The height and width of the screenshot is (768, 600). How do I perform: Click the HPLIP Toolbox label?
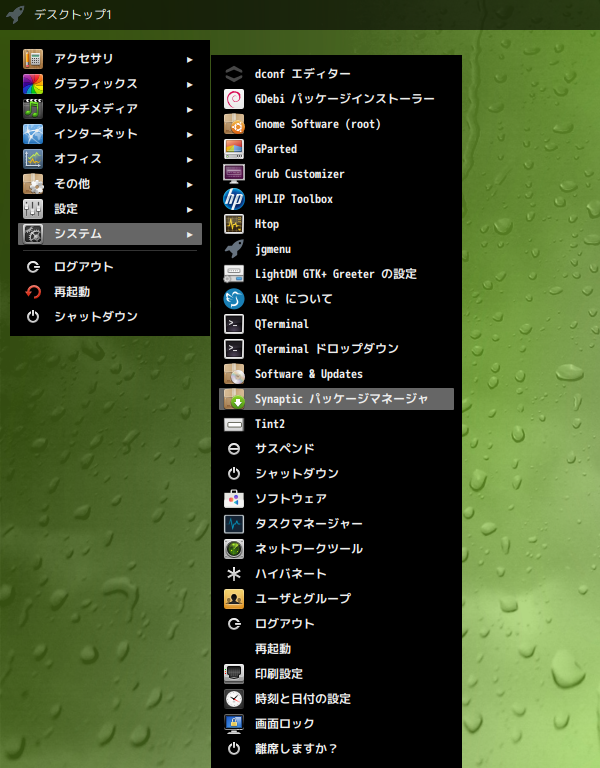coord(293,199)
